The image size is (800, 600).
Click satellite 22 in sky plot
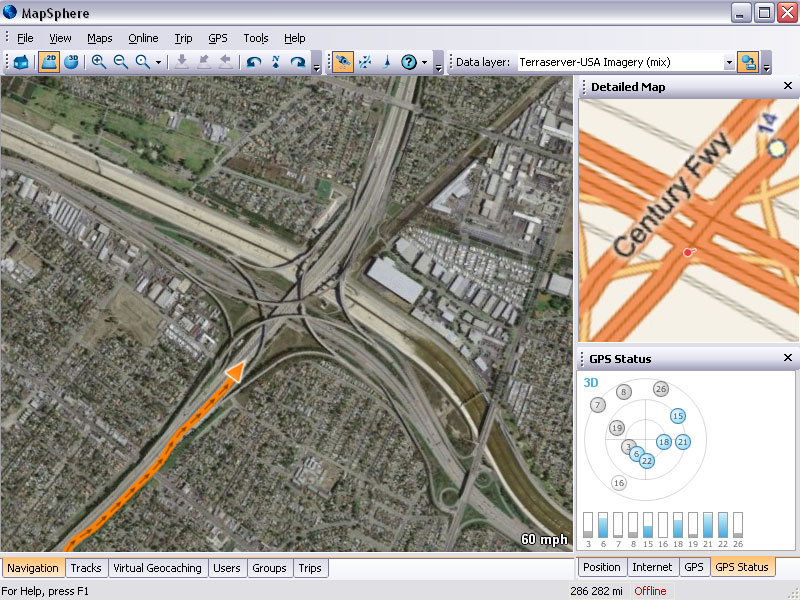pyautogui.click(x=647, y=461)
